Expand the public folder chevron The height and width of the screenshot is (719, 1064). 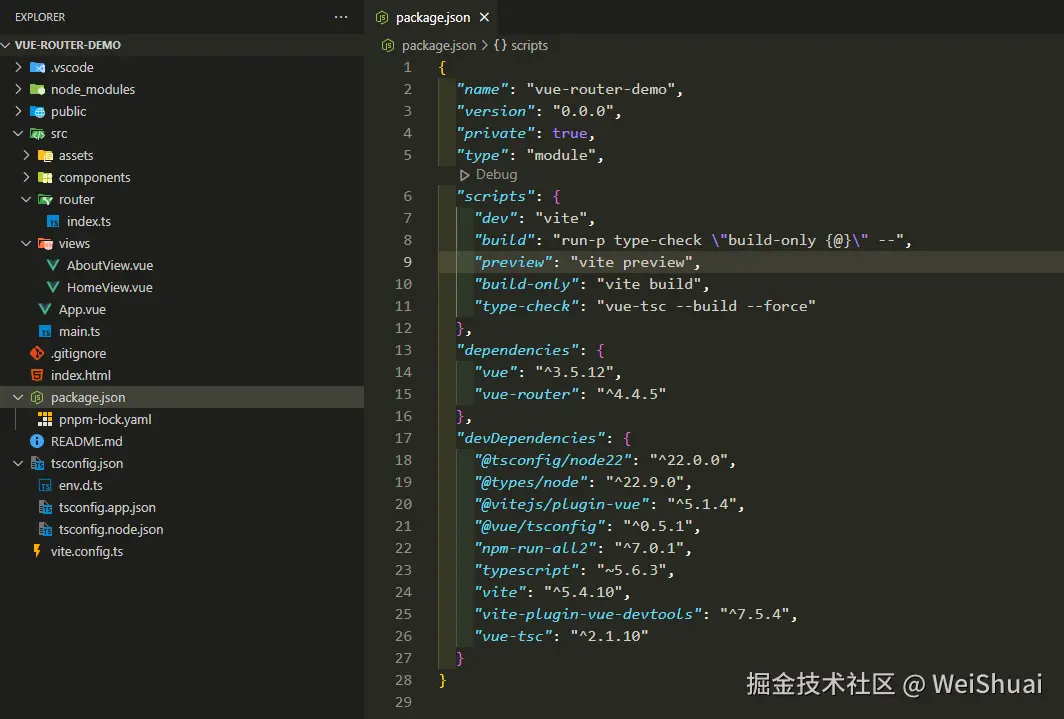pyautogui.click(x=18, y=111)
